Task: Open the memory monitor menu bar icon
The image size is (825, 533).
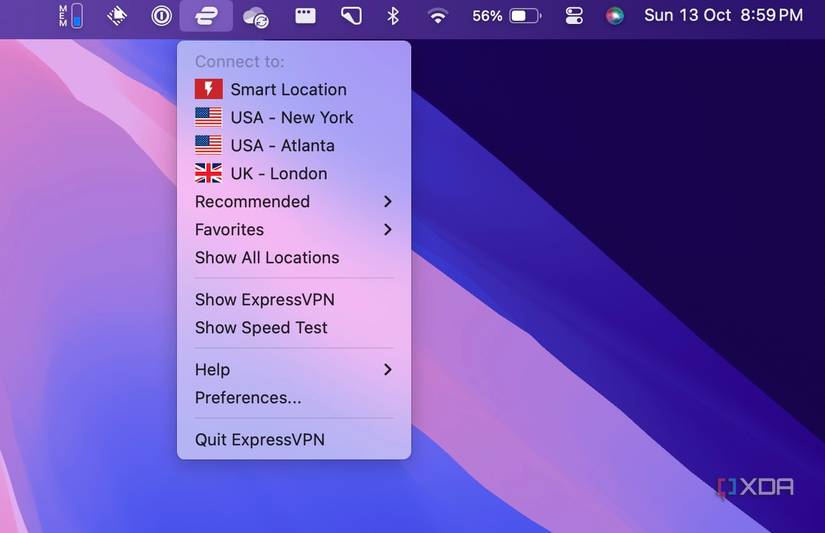Action: [x=71, y=16]
